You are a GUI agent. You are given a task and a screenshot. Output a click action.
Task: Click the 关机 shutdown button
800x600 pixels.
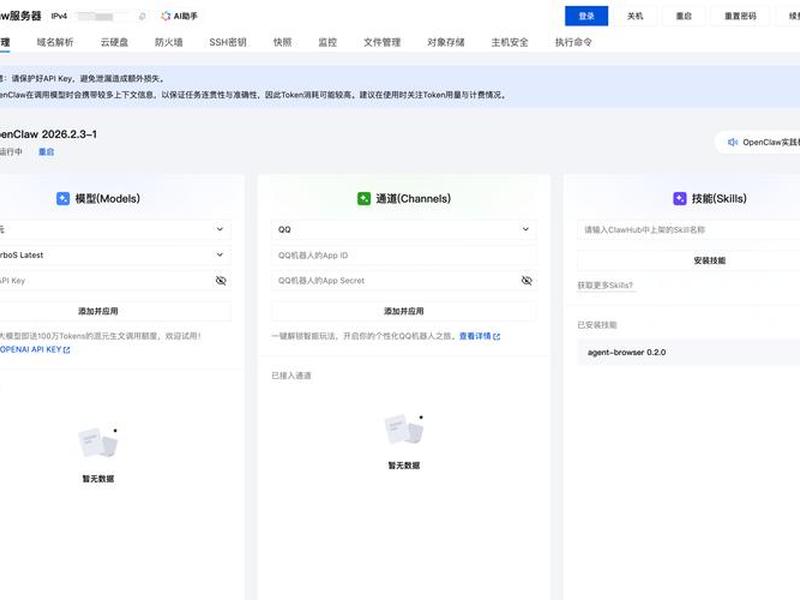(x=635, y=16)
